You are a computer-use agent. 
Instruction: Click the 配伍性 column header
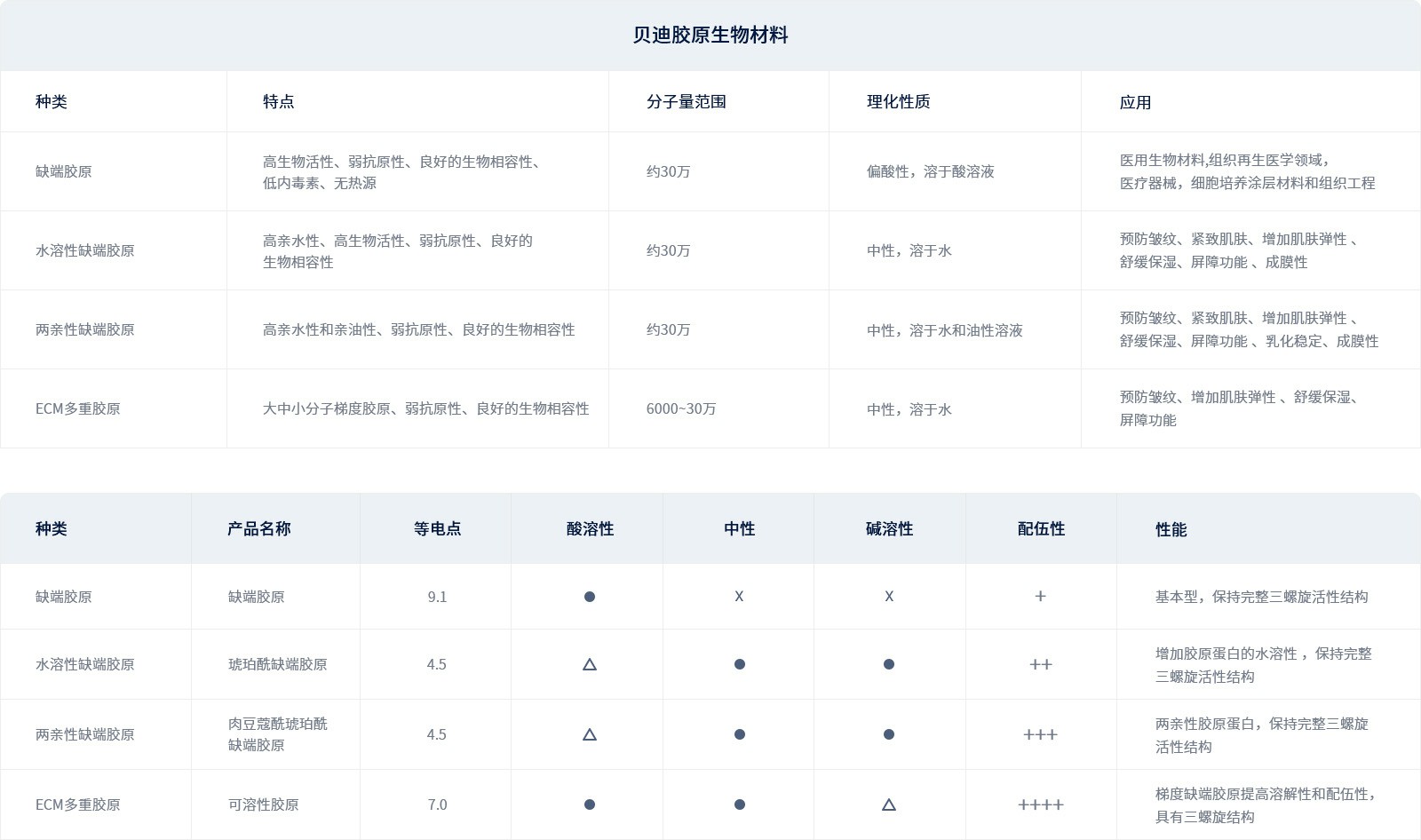pyautogui.click(x=1041, y=528)
